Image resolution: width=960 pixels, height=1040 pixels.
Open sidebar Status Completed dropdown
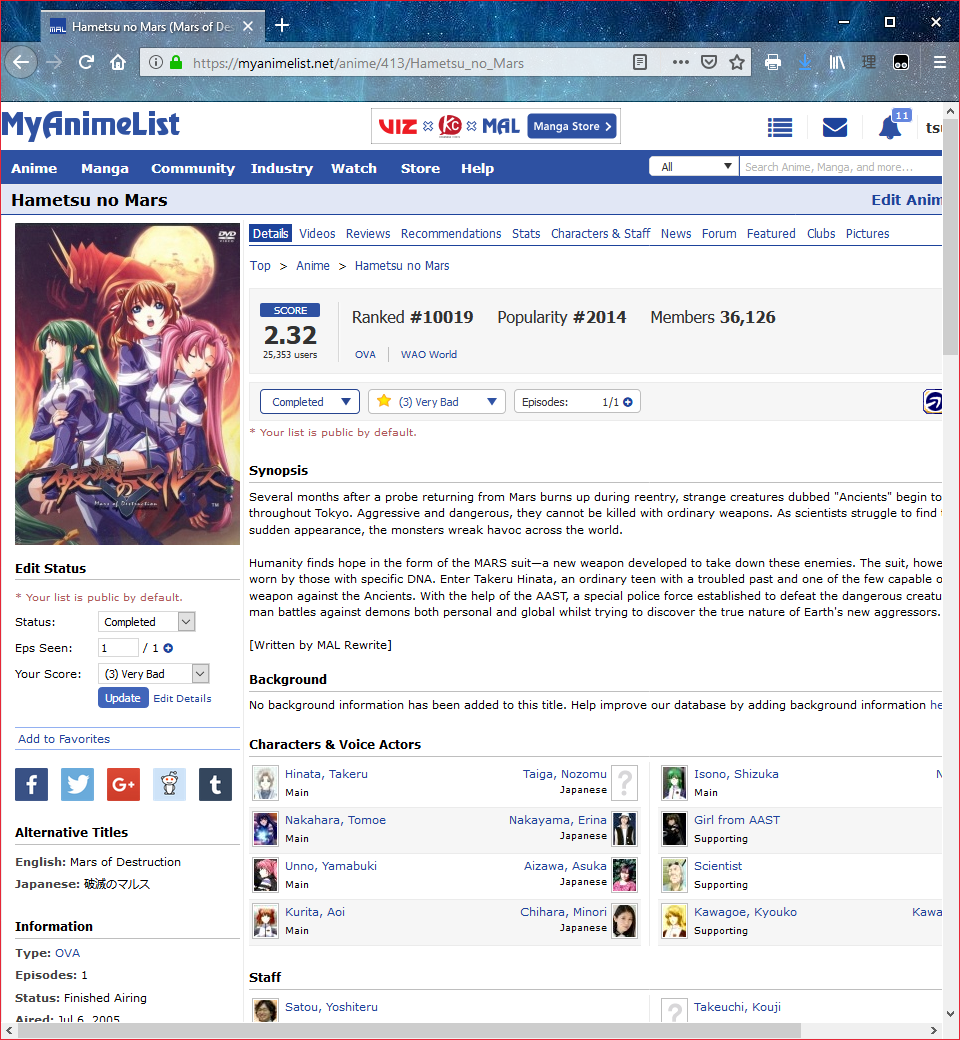point(147,621)
